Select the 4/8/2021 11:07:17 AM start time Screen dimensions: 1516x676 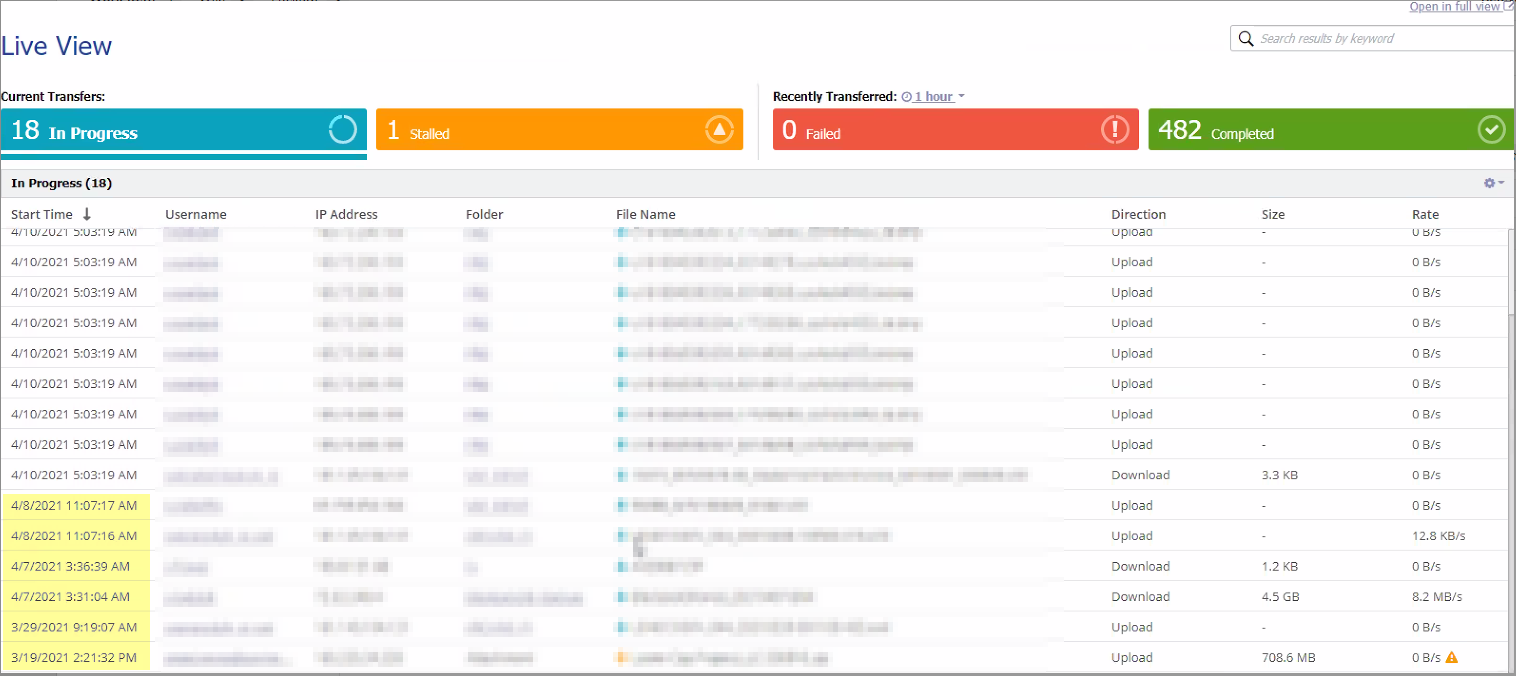coord(74,505)
